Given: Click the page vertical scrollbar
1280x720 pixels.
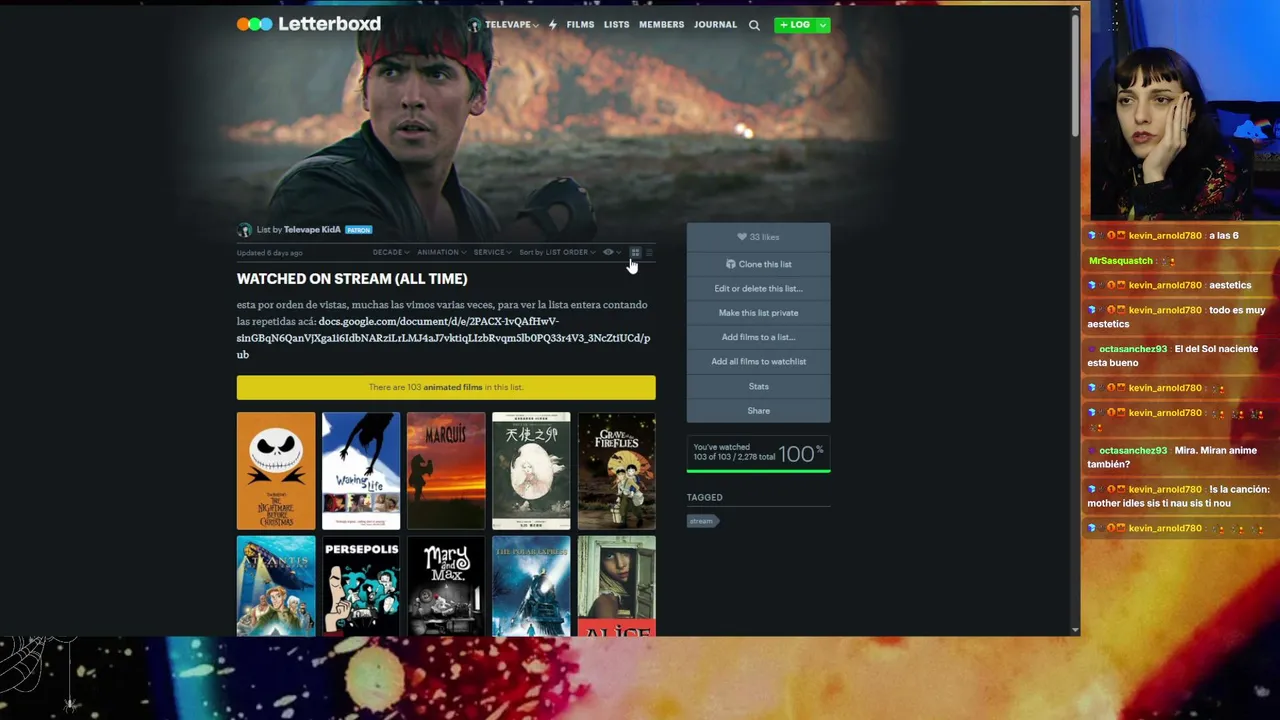Looking at the screenshot, I should tap(1075, 75).
